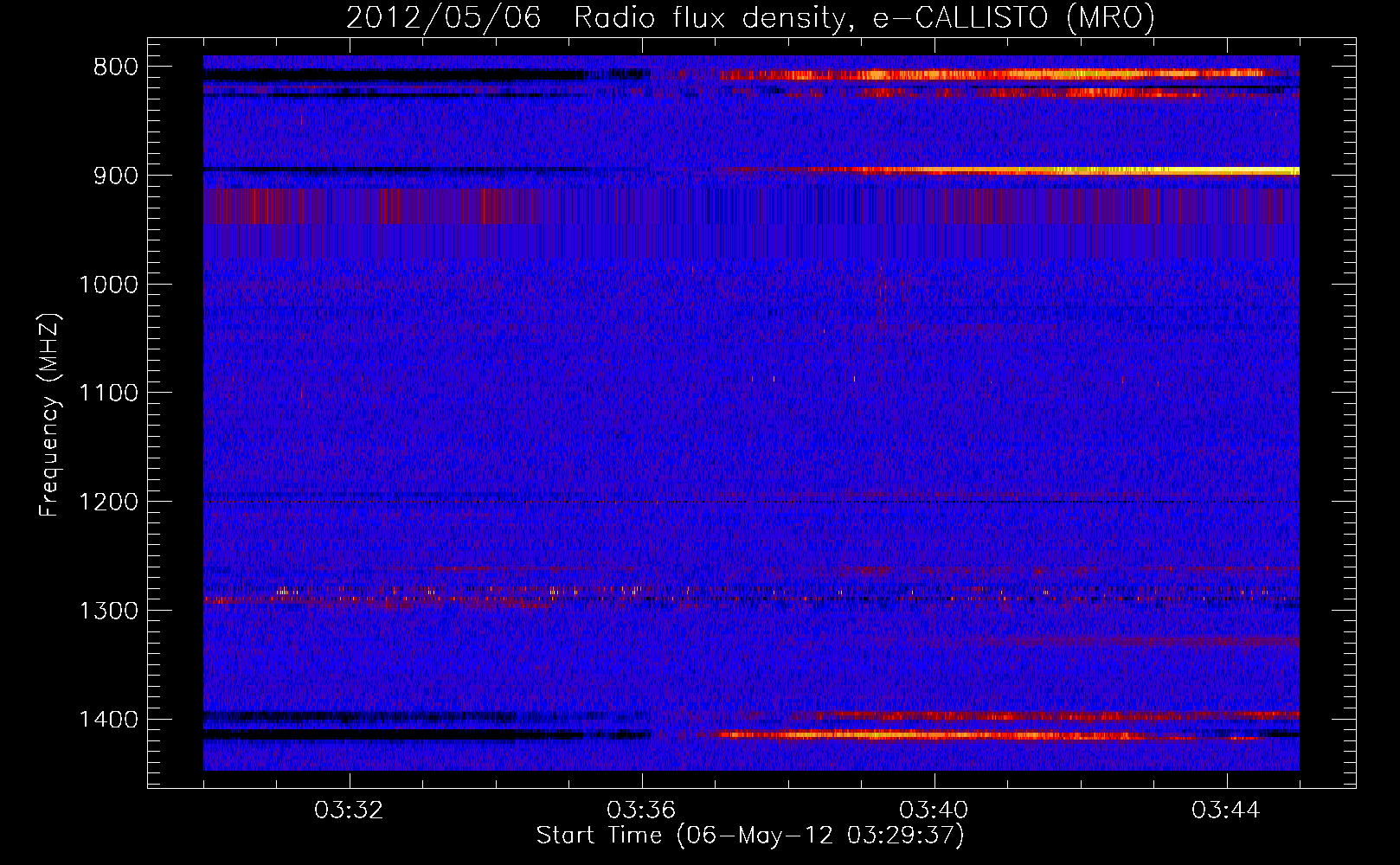Screen dimensions: 1400x865
Task: Click the 800 frequency tick label
Action: point(116,67)
